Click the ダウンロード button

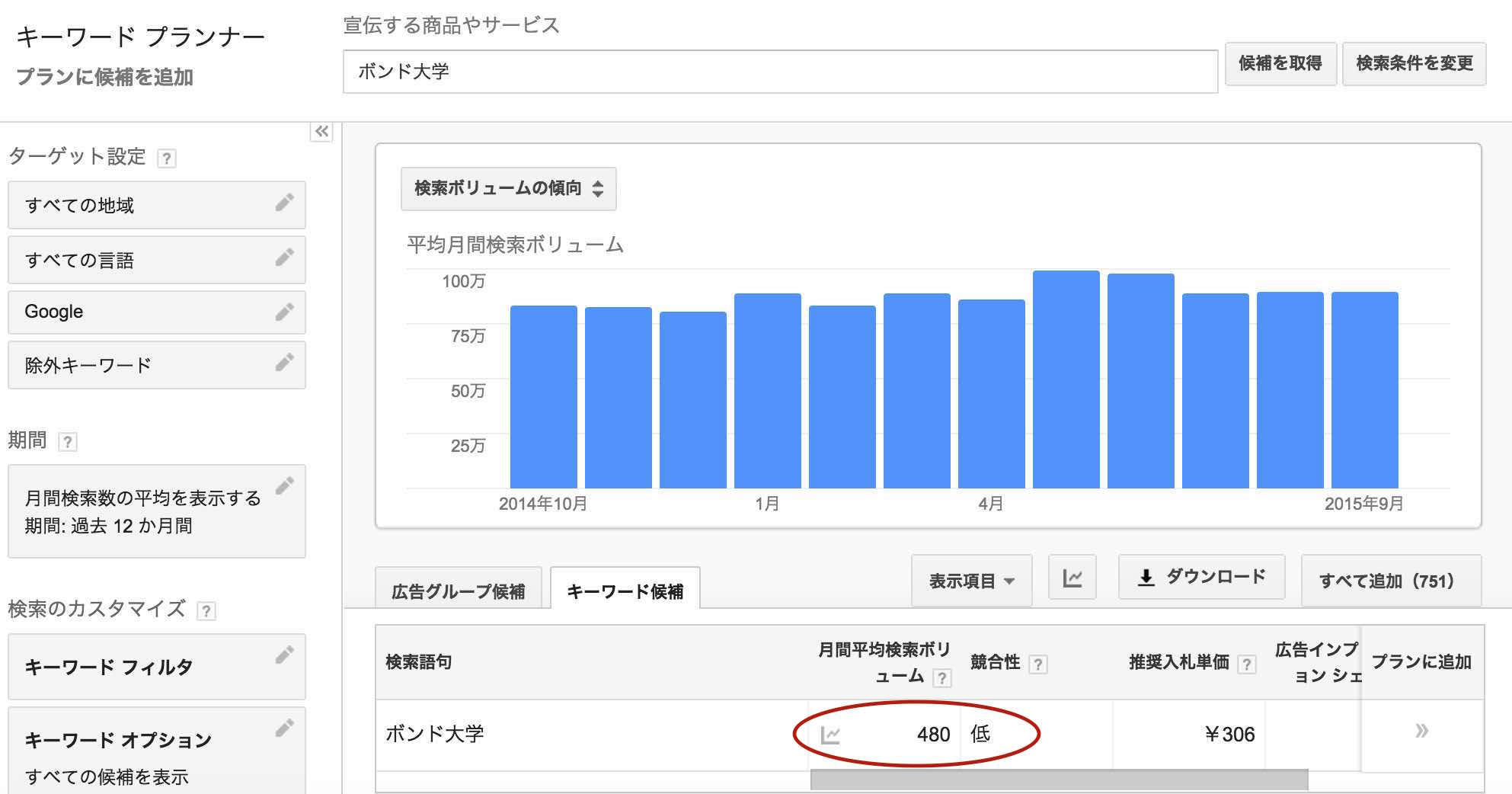pos(1202,577)
